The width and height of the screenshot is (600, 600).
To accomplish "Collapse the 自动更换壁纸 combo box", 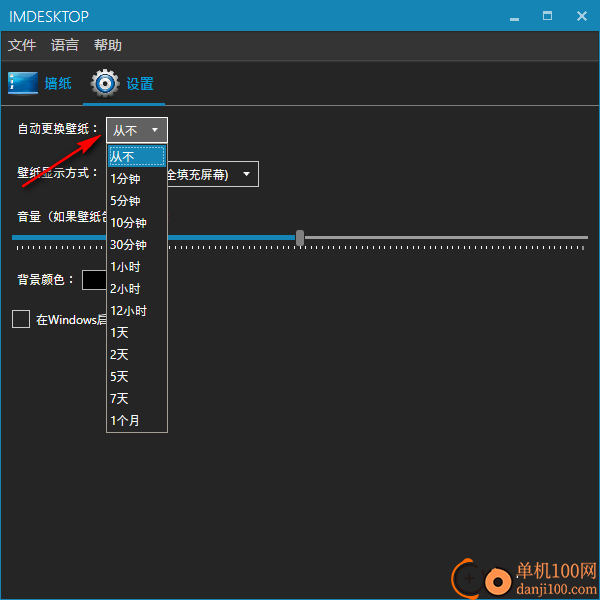I will pos(137,130).
